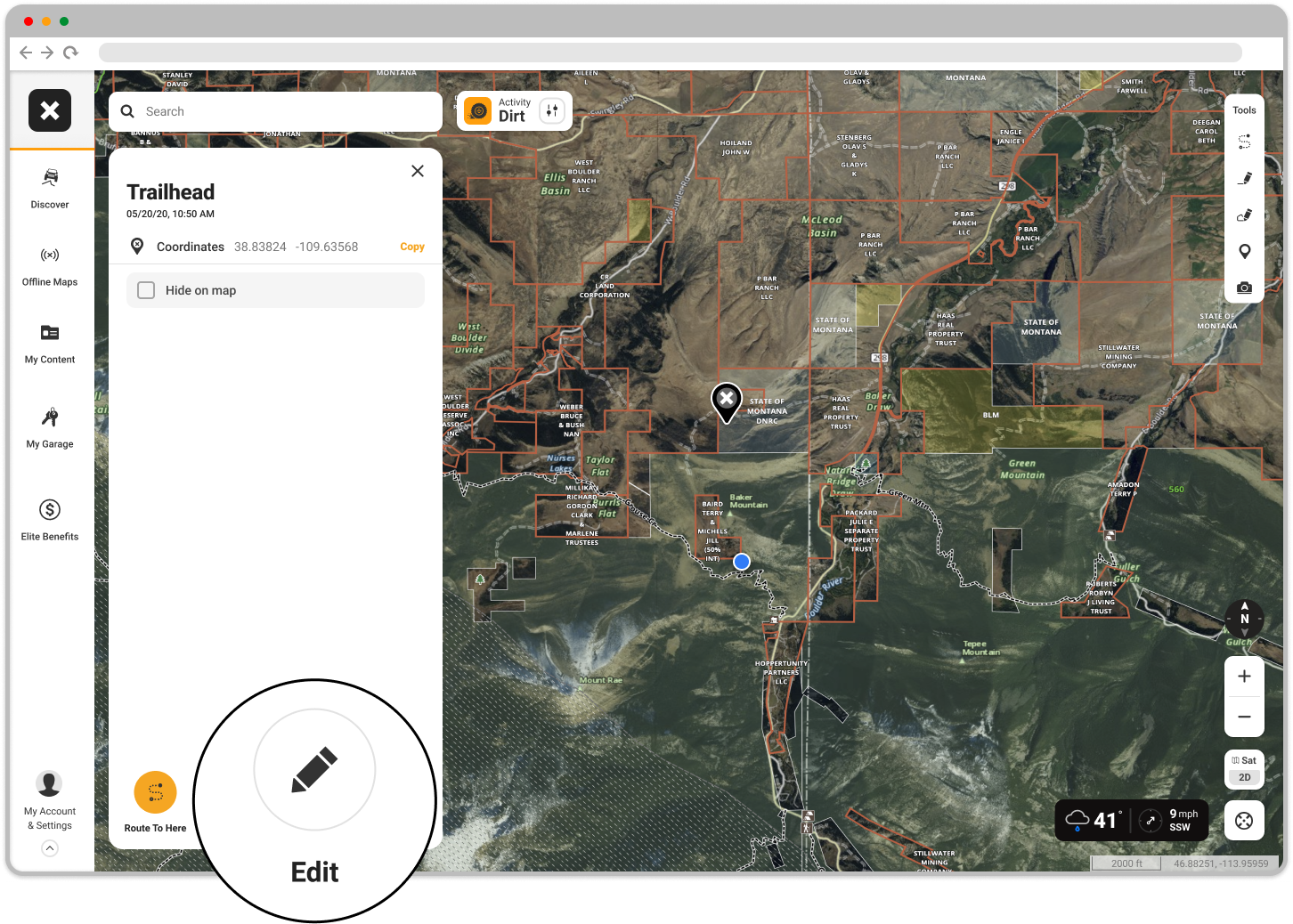This screenshot has width=1293, height=924.
Task: Click the Search input field
Action: coord(275,111)
